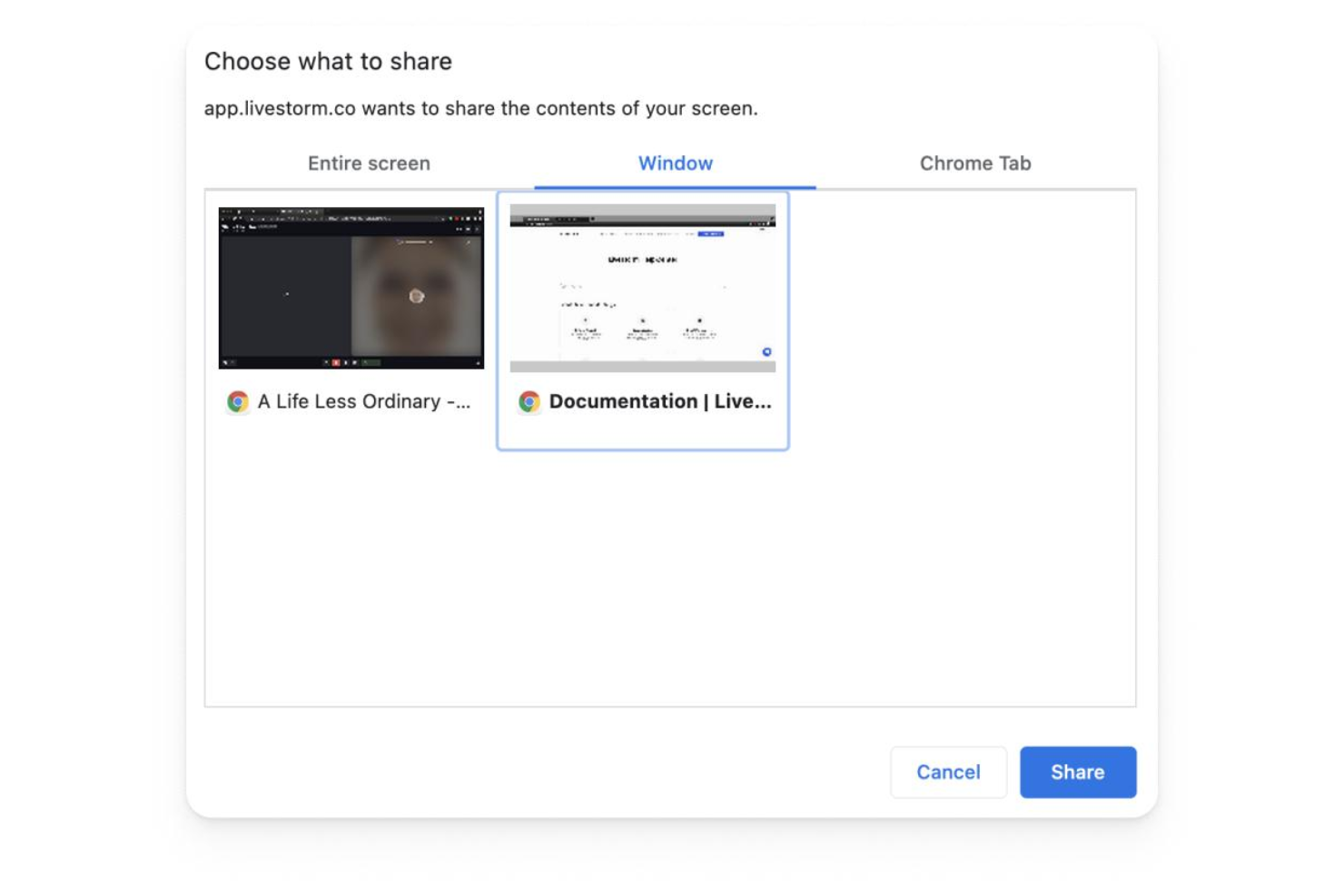This screenshot has width=1344, height=896.
Task: Click the Chrome icon beside "Documentation | Live..."
Action: pyautogui.click(x=529, y=401)
